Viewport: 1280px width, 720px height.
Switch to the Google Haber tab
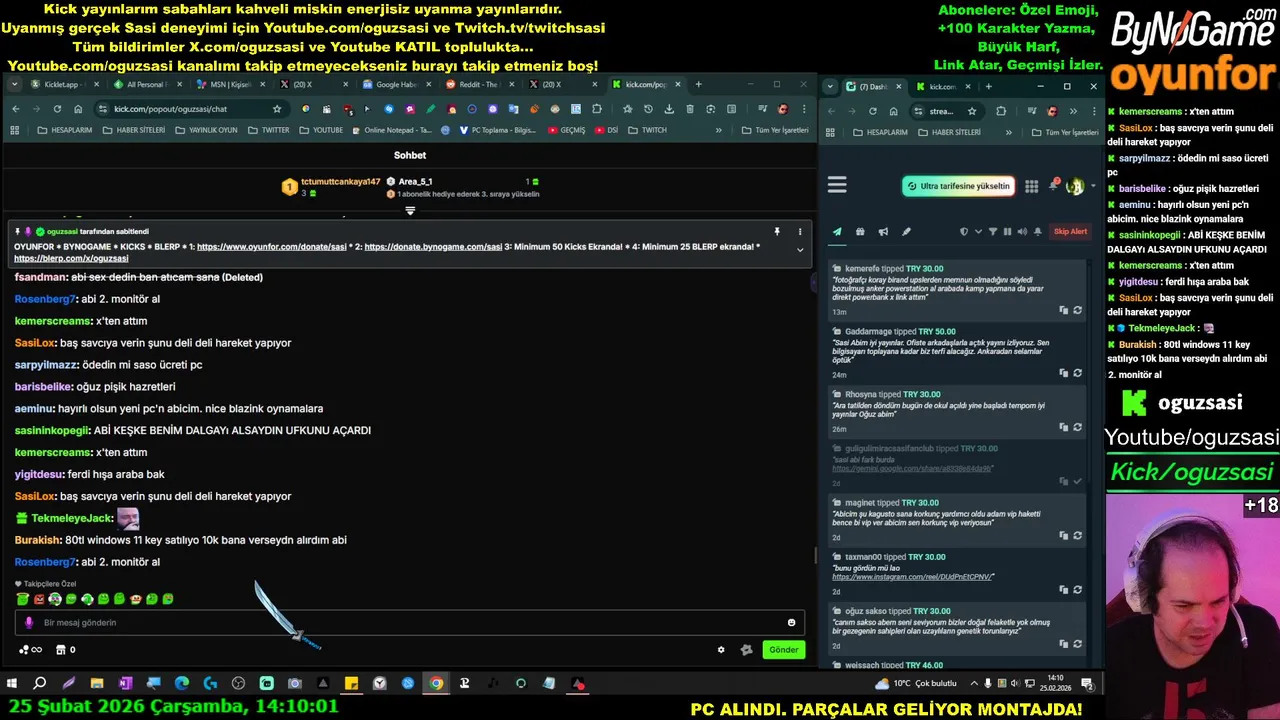click(x=396, y=85)
